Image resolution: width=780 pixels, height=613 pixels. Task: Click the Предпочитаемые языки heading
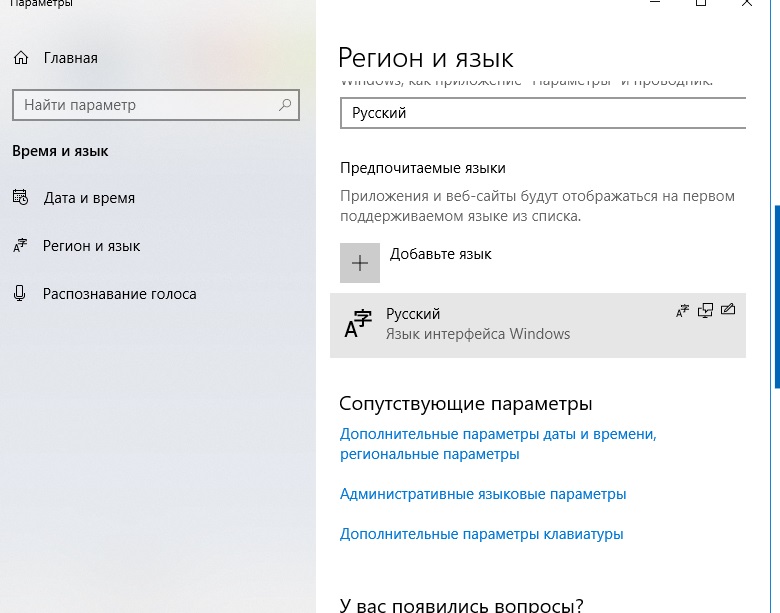point(423,168)
